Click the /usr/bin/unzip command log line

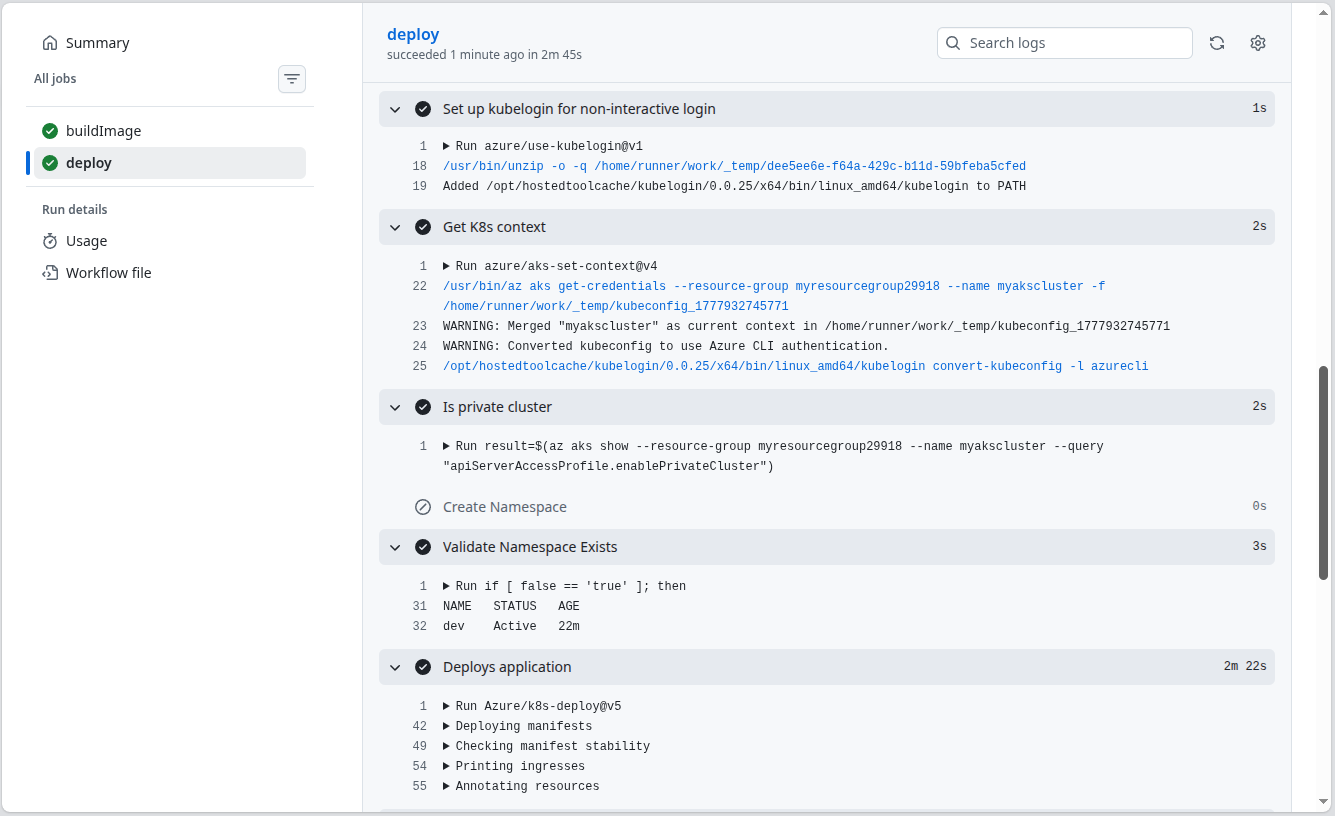(734, 166)
